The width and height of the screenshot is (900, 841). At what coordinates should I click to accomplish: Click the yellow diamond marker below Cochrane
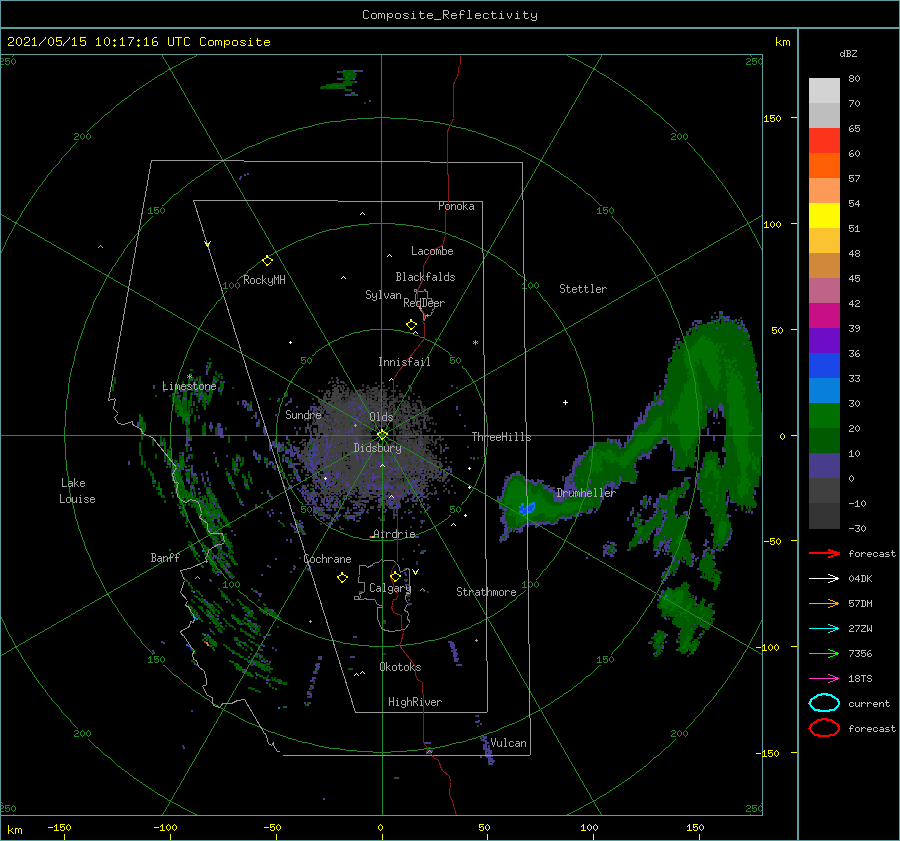tap(342, 578)
